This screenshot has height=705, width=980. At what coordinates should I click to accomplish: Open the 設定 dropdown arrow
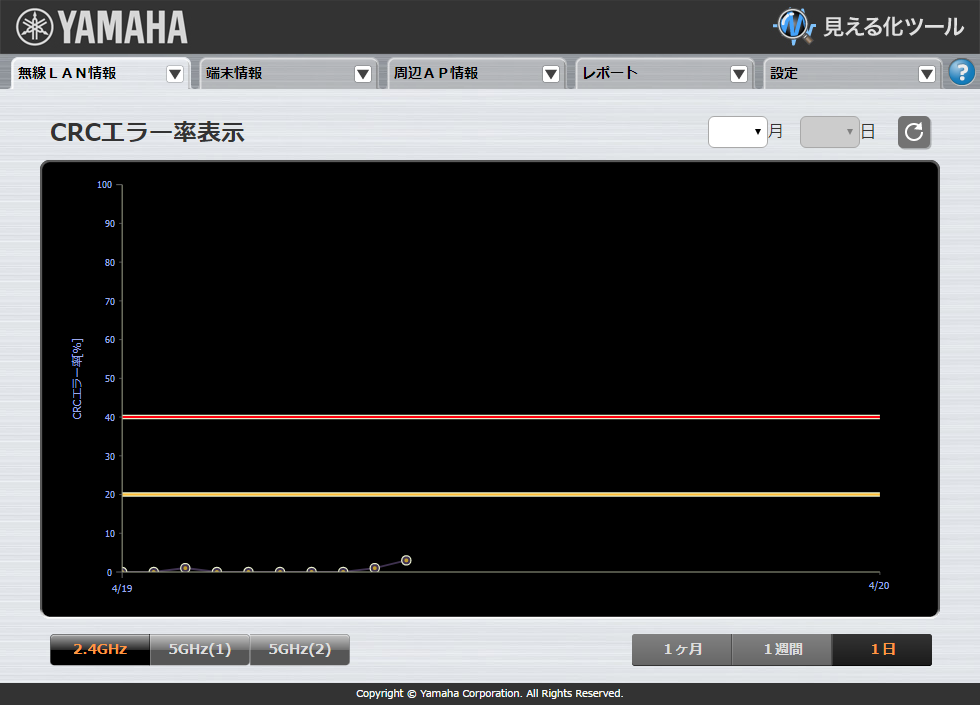click(927, 74)
